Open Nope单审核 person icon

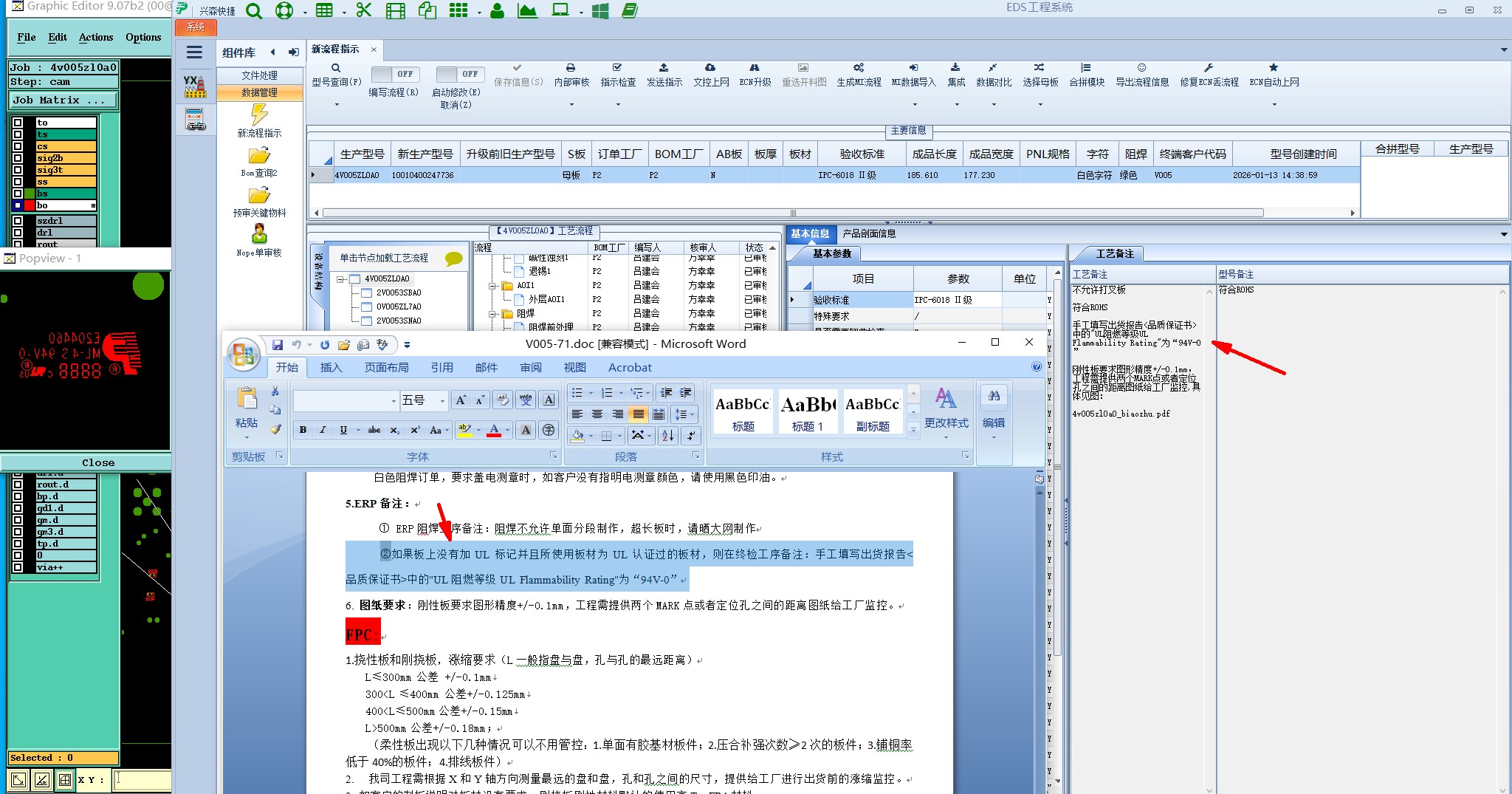[259, 234]
